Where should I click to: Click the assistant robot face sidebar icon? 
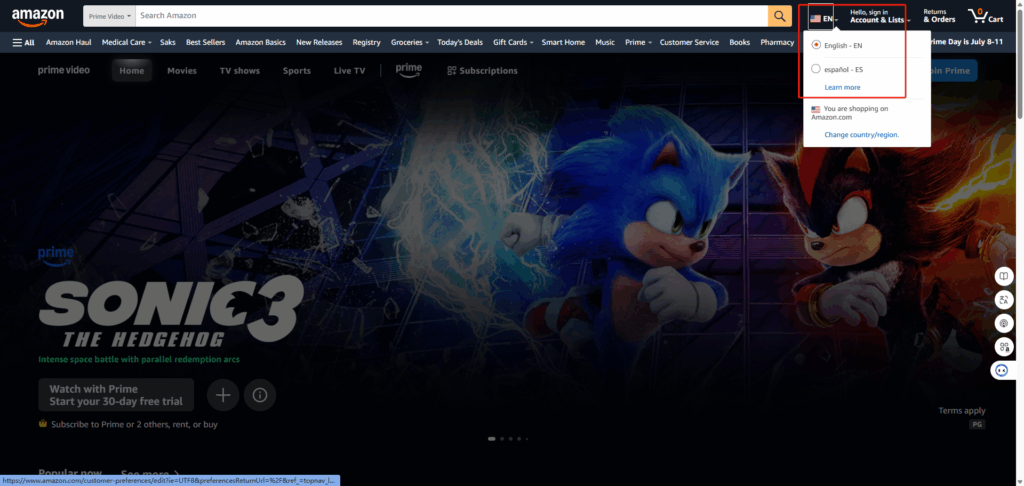pyautogui.click(x=1002, y=370)
